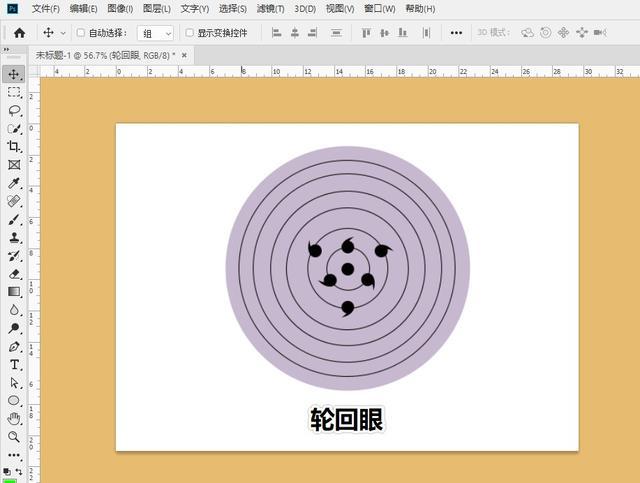Toggle the 显示变换控件 checkbox
The height and width of the screenshot is (483, 640).
189,33
